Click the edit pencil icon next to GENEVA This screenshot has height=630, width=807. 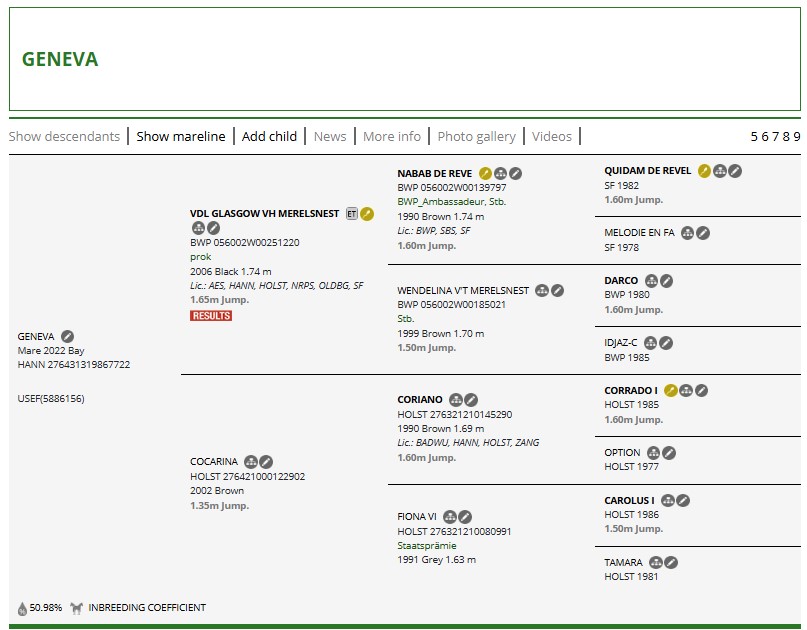[67, 336]
